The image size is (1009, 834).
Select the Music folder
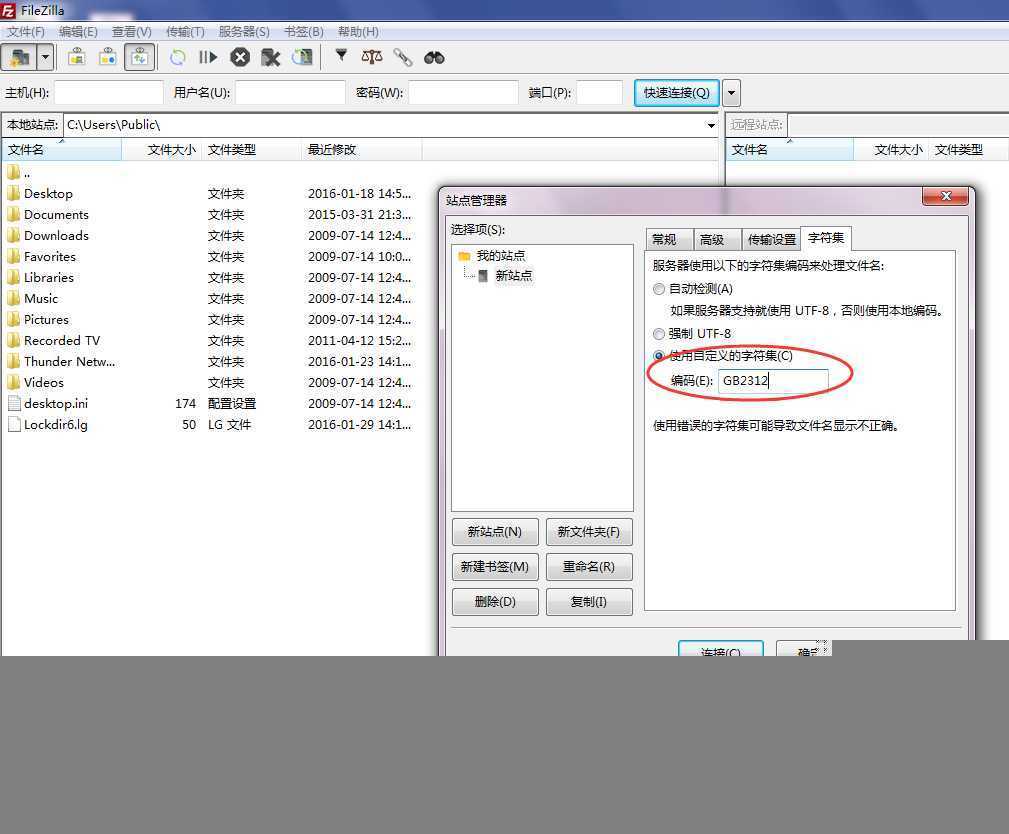pos(41,299)
